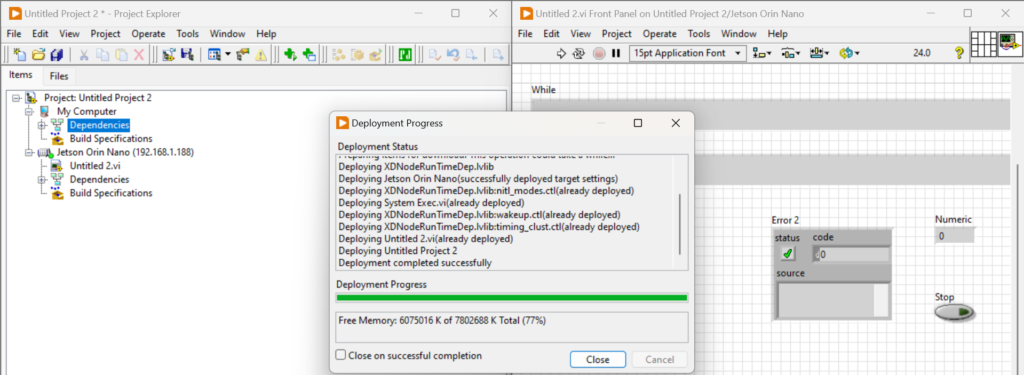Click the Run Continuously icon
The image size is (1024, 375).
coord(578,54)
